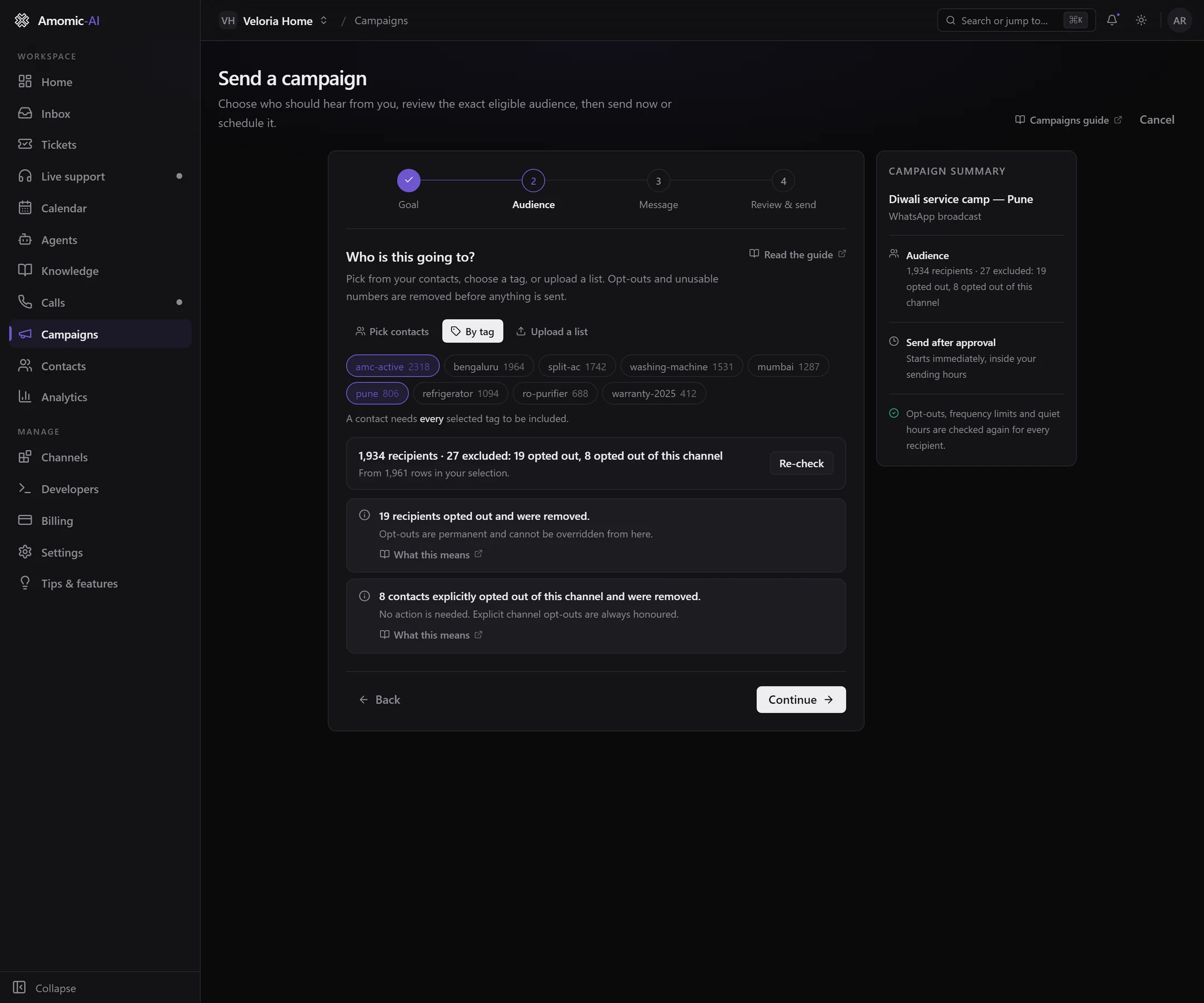Click the Continue button

click(x=800, y=699)
